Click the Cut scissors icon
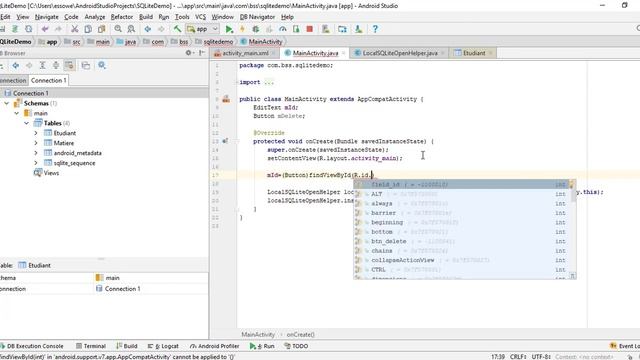640x360 pixels. point(74,29)
